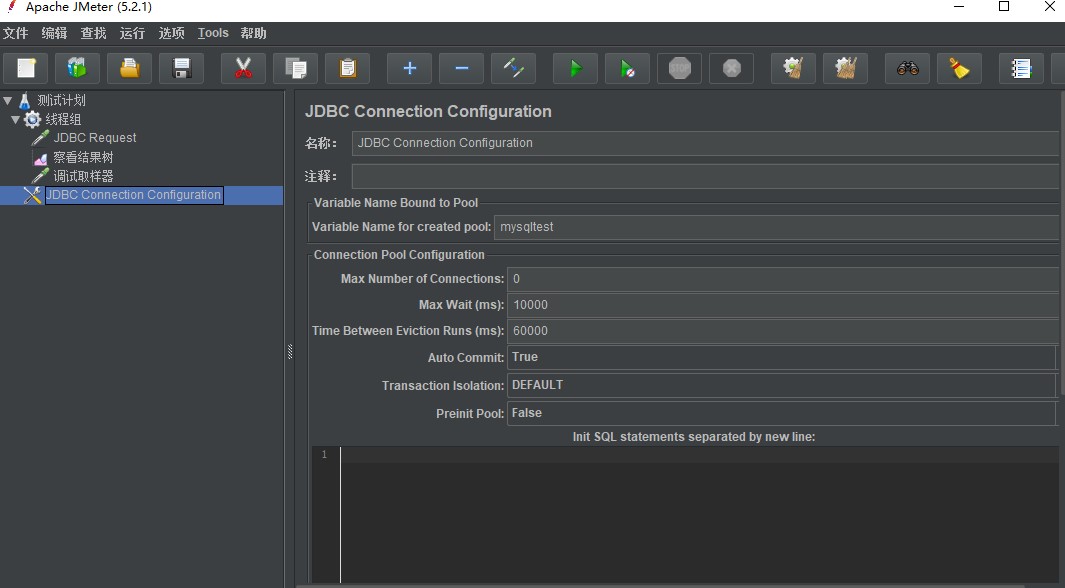Open Search with binoculars icon
This screenshot has height=588, width=1065.
pyautogui.click(x=907, y=69)
